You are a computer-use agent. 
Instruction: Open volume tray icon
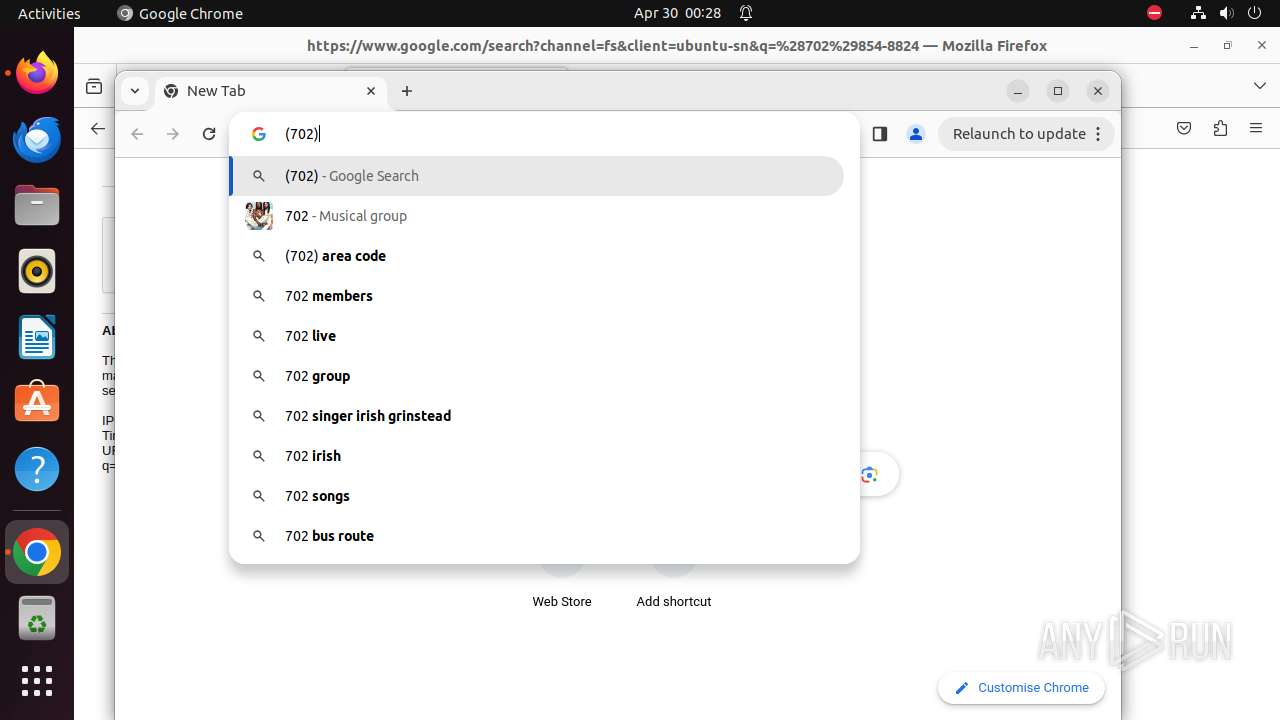coord(1226,13)
